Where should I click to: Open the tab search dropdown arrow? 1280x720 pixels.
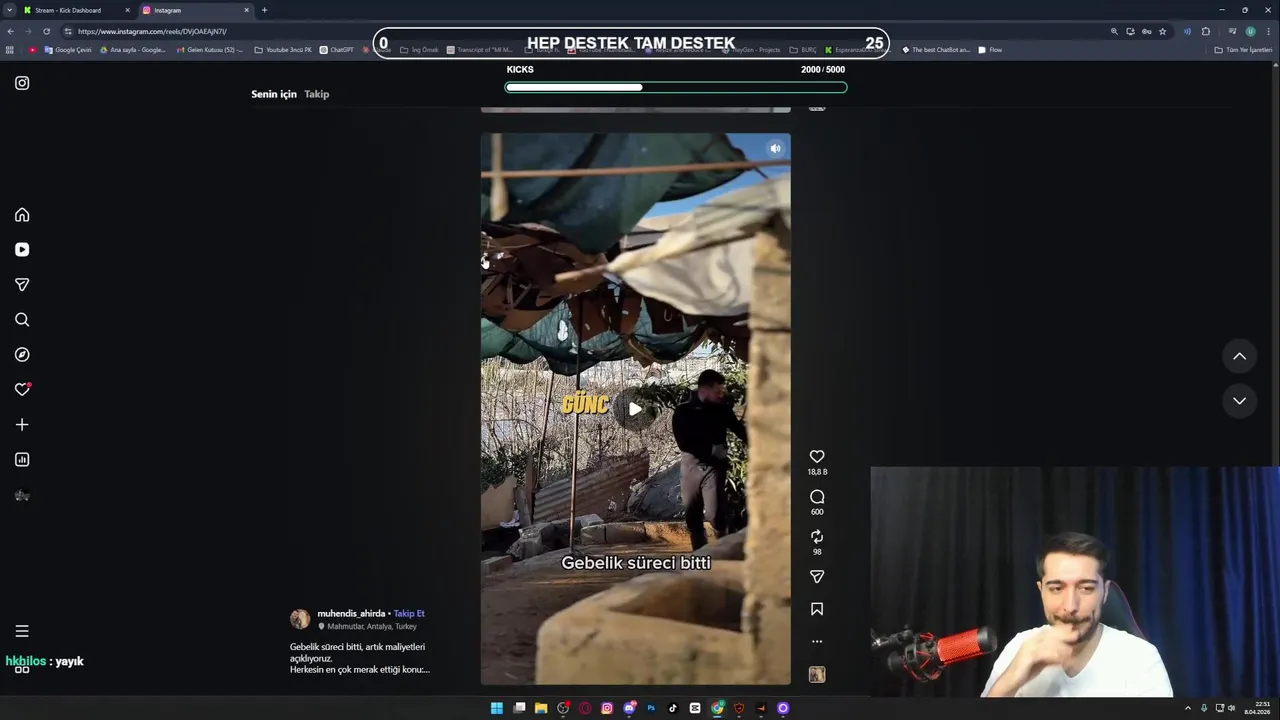9,10
